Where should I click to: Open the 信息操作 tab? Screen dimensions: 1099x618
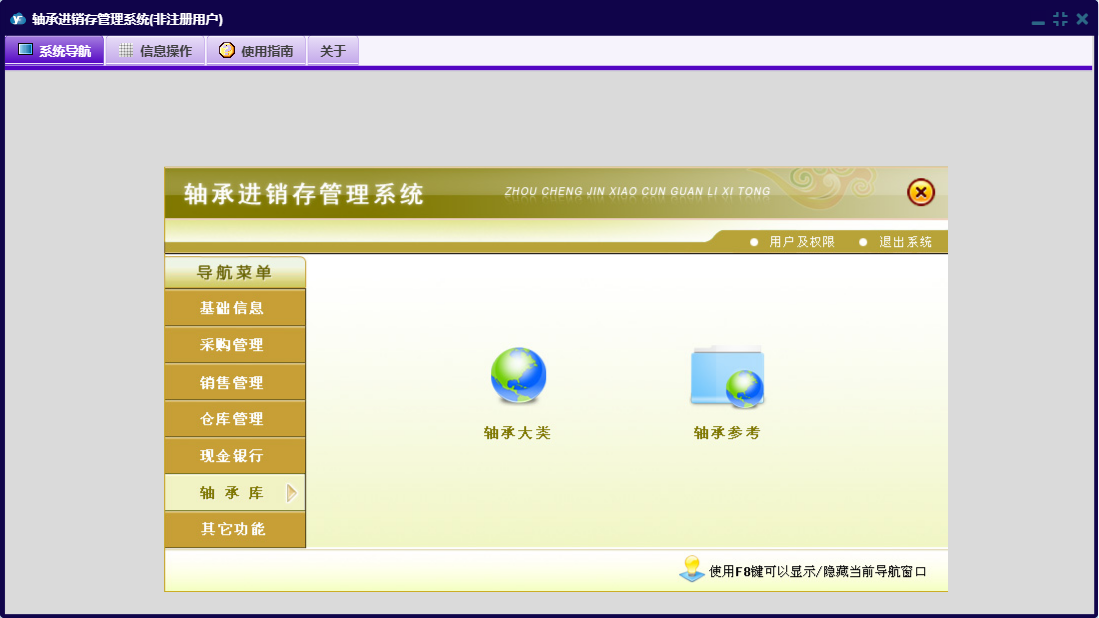[155, 50]
